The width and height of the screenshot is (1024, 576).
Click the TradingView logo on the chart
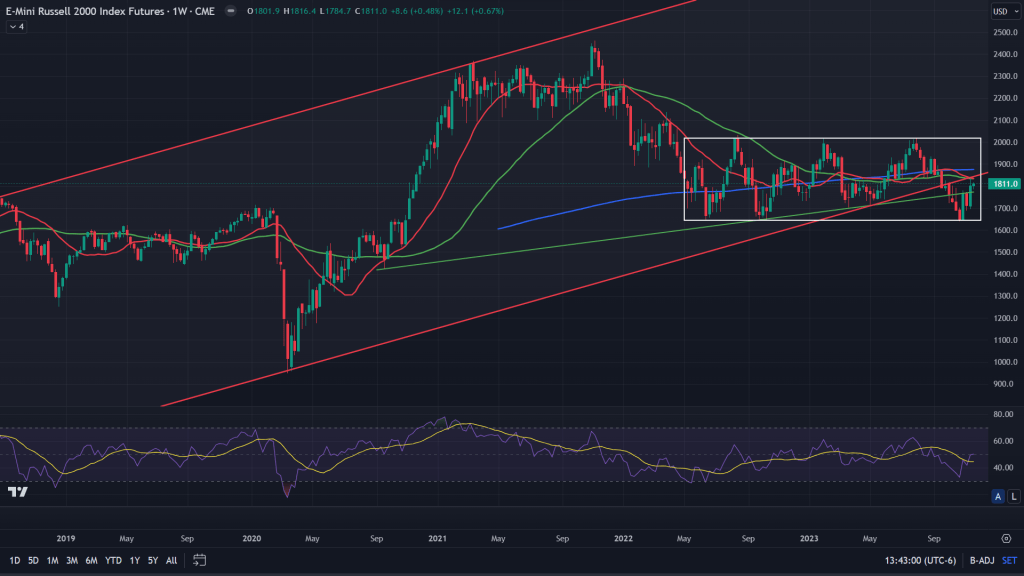[16, 492]
